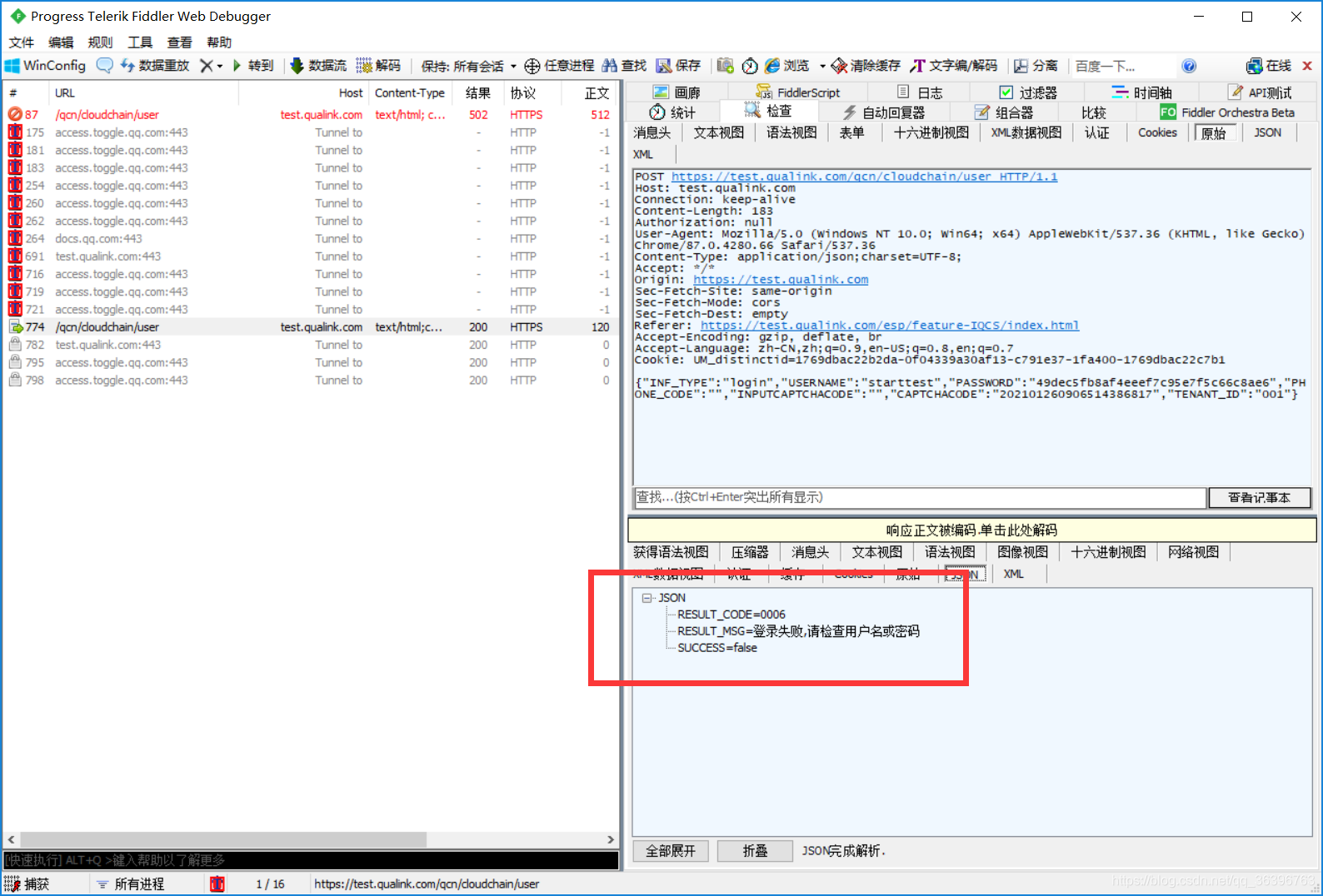Select session 87 with 502 result

[310, 115]
